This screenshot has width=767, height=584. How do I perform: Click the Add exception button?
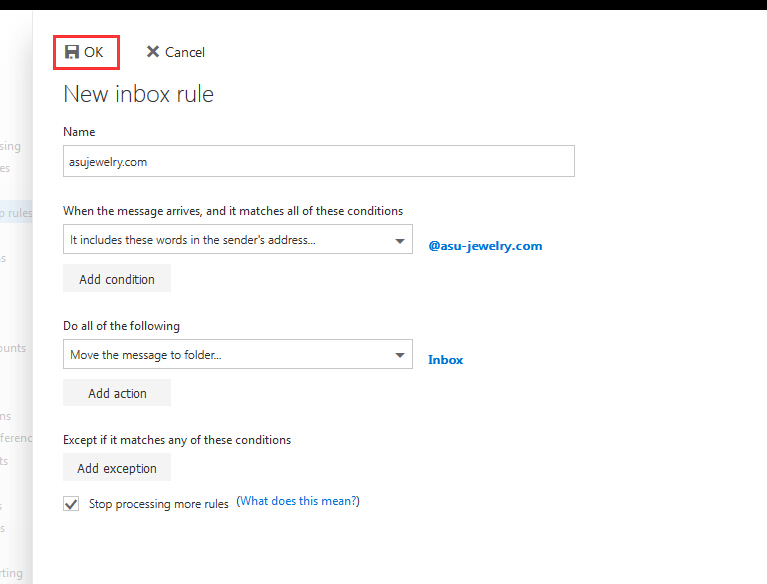(x=117, y=468)
